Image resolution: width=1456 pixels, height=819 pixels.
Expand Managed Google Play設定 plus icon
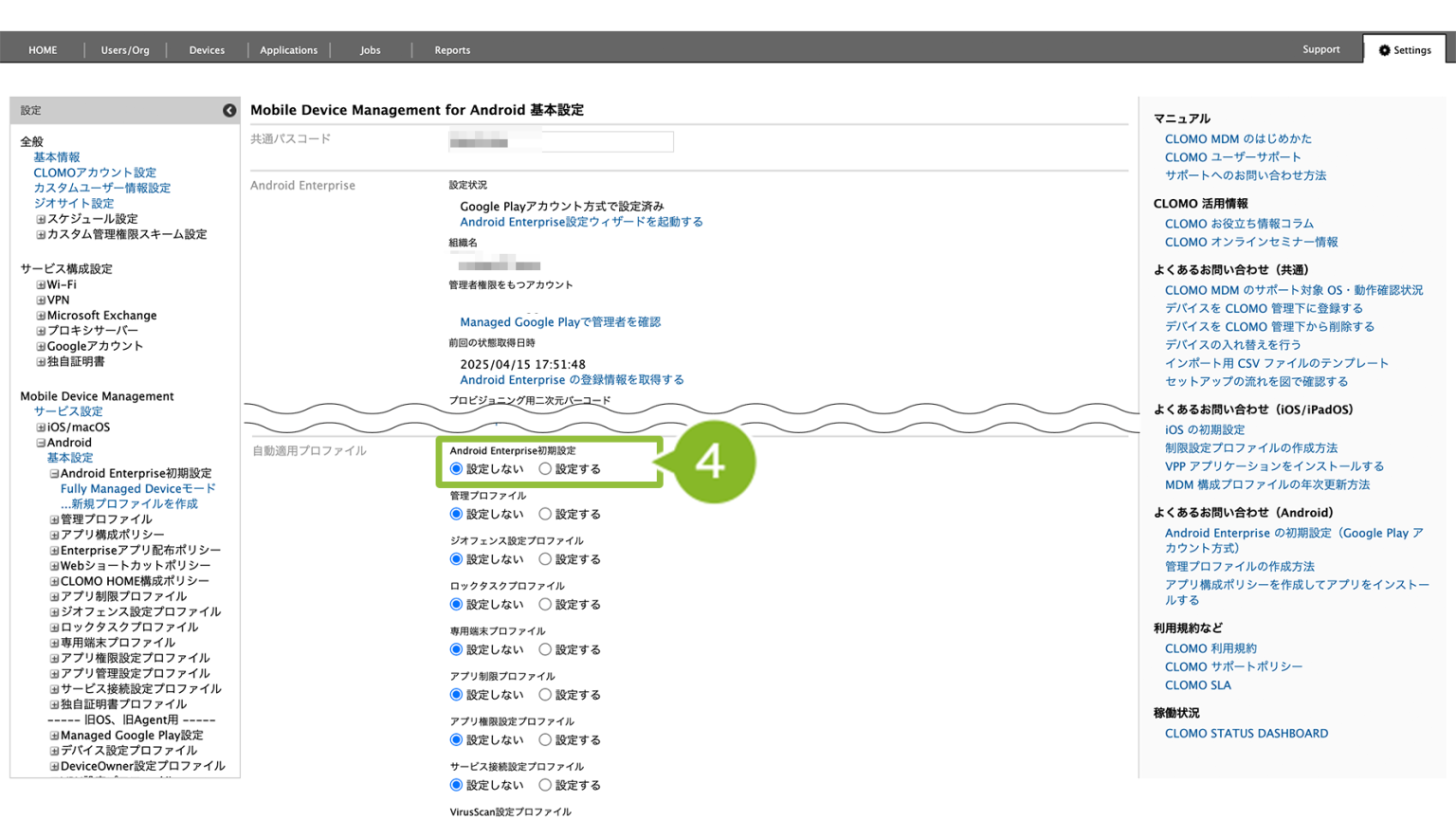pyautogui.click(x=54, y=736)
